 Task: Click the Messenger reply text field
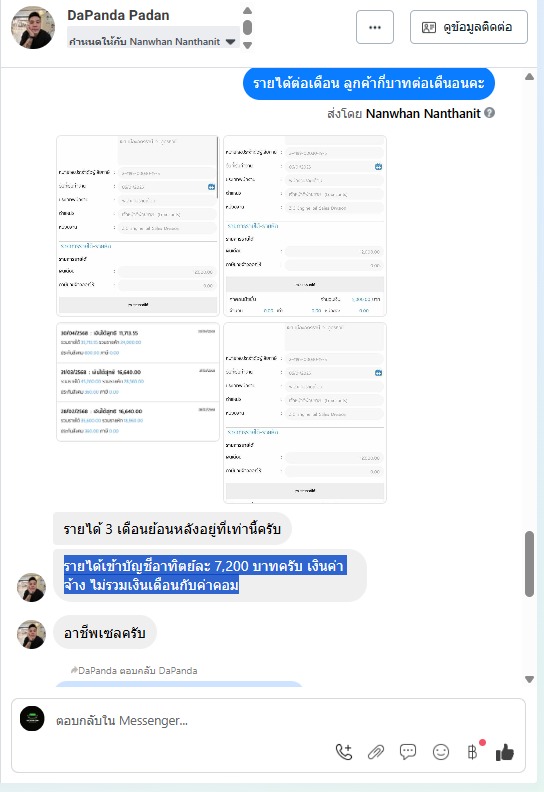268,720
